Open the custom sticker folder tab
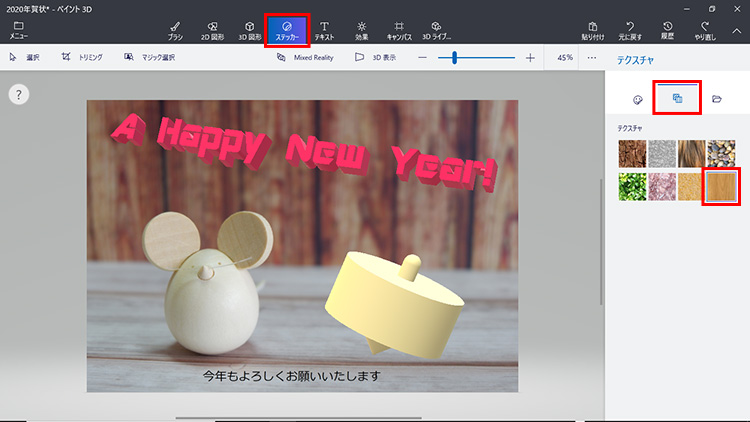This screenshot has height=422, width=750. click(x=717, y=99)
